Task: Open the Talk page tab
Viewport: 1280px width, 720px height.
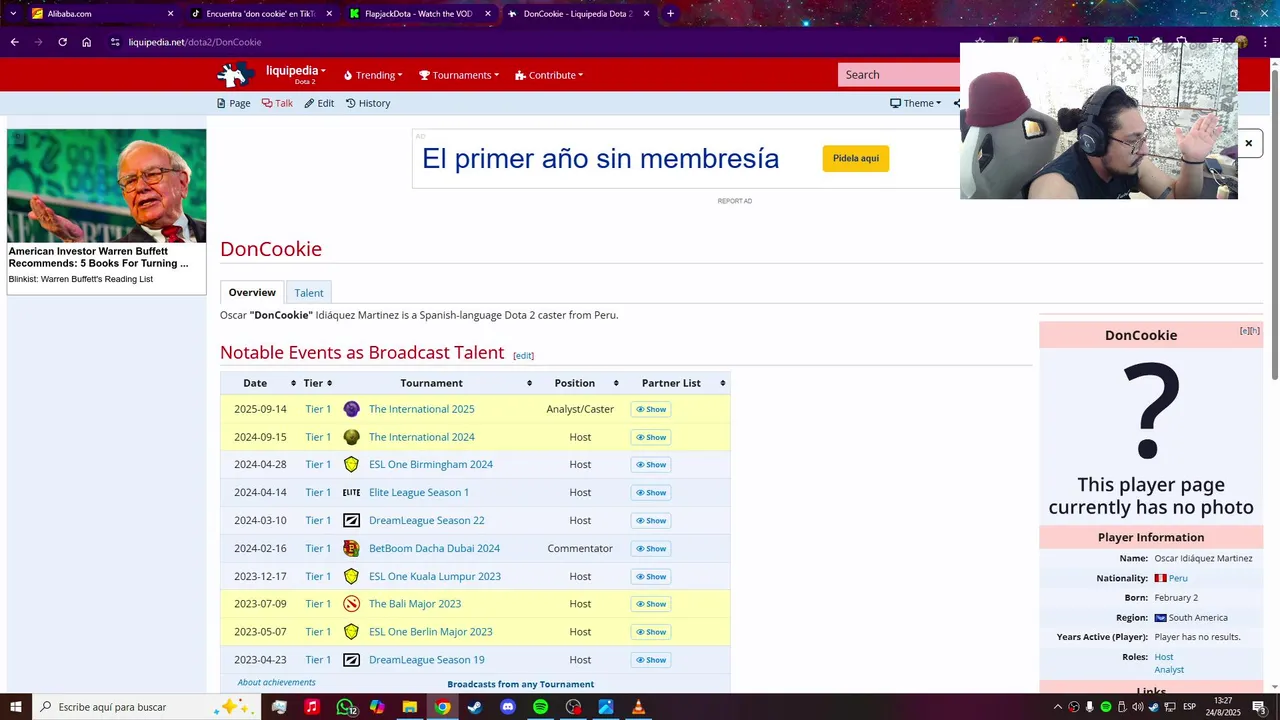Action: pos(277,103)
